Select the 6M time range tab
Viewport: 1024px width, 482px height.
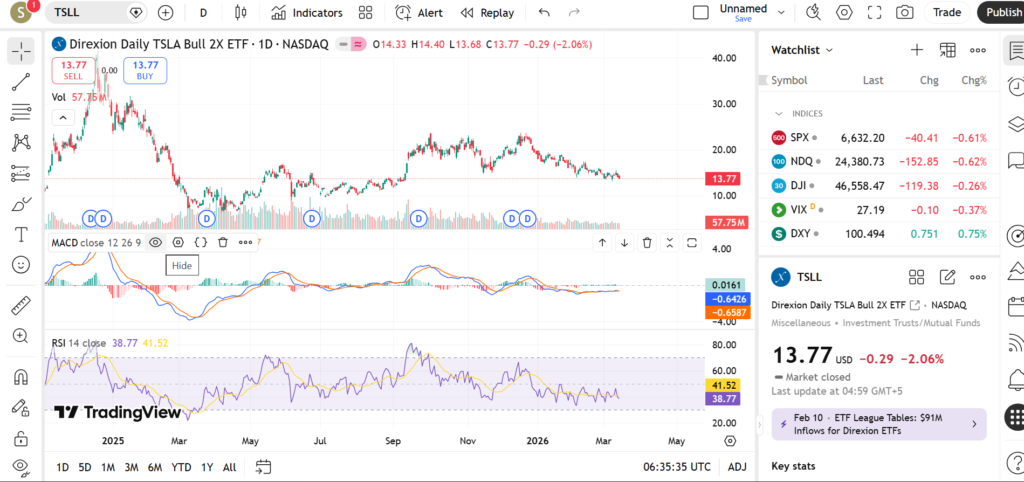[155, 467]
